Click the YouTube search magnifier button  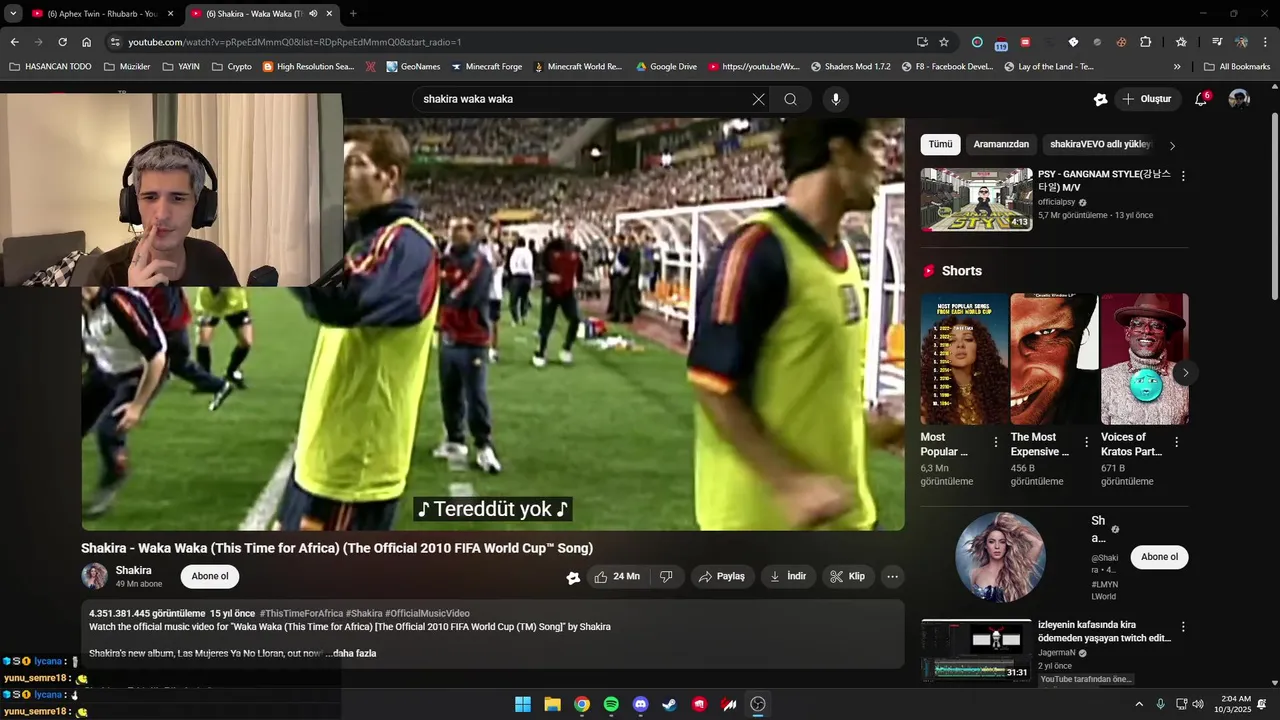point(790,99)
